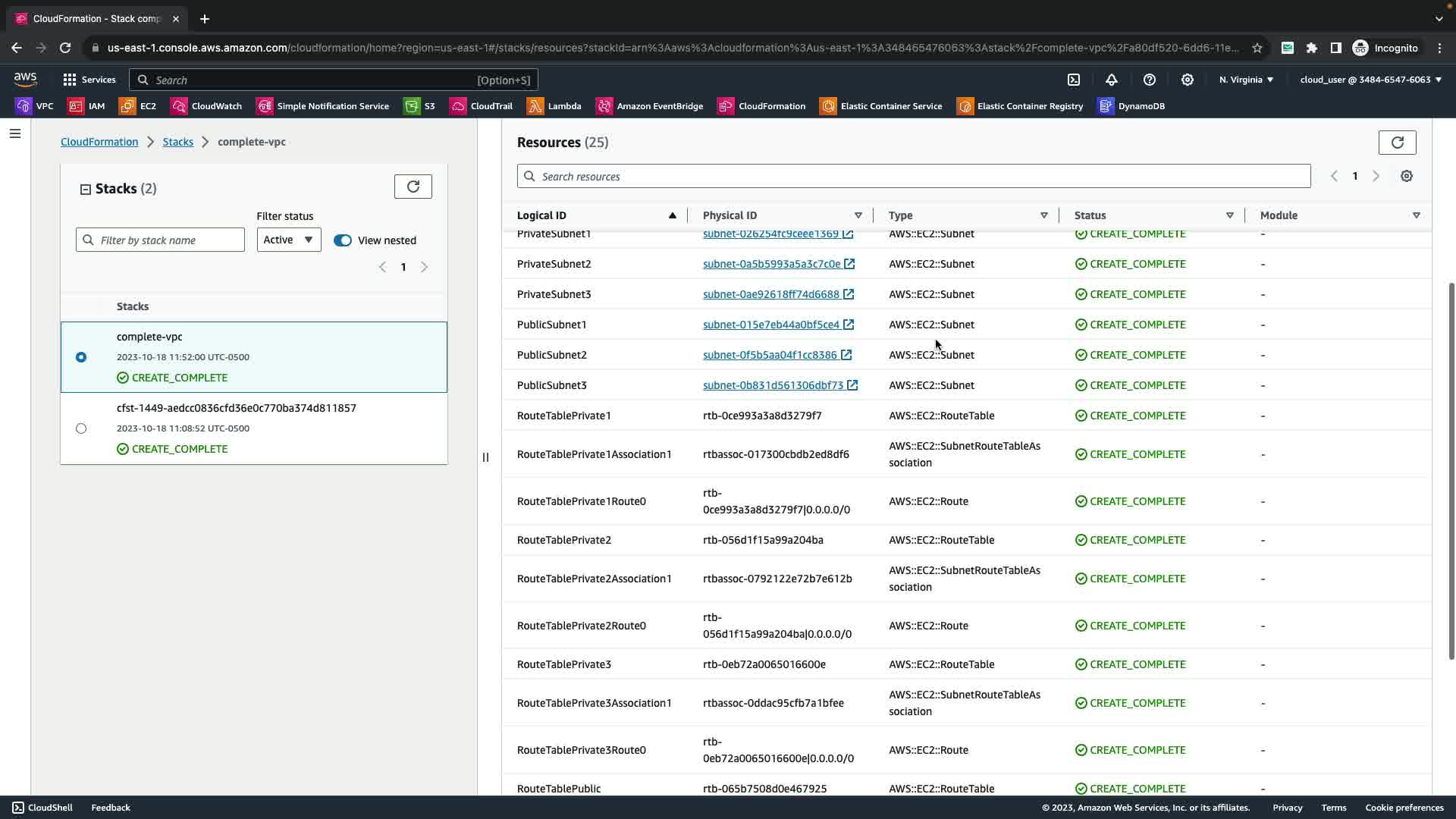Toggle the View nested switch
The image size is (1456, 819).
point(343,240)
